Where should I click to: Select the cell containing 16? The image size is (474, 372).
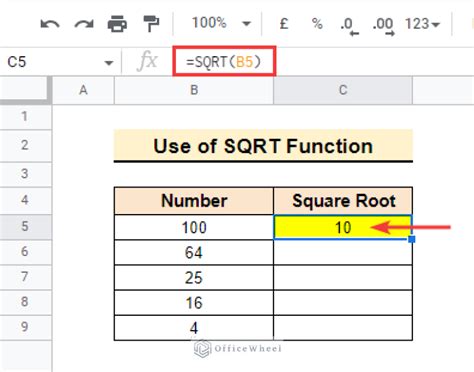194,303
